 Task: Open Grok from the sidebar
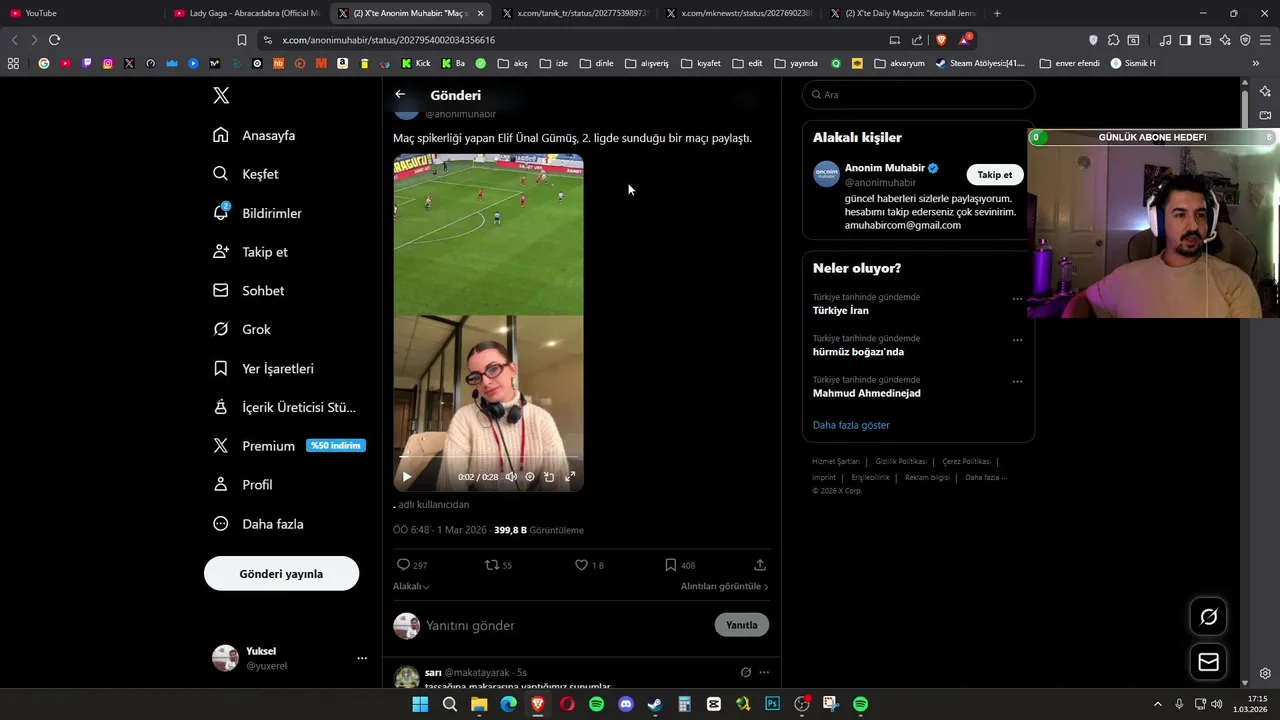(x=242, y=329)
